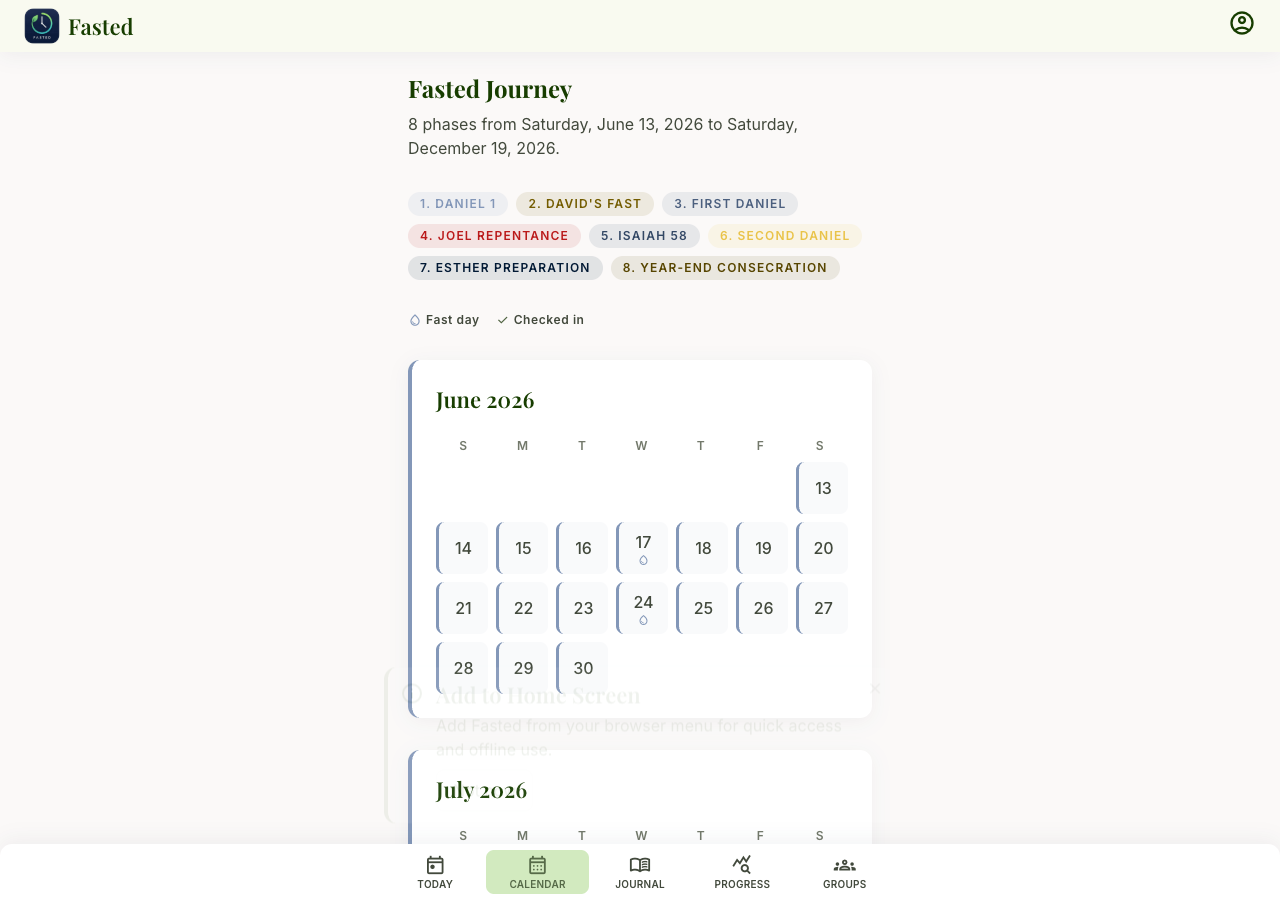This screenshot has height=900, width=1280.
Task: Click the Fasted app logo icon
Action: tap(42, 26)
